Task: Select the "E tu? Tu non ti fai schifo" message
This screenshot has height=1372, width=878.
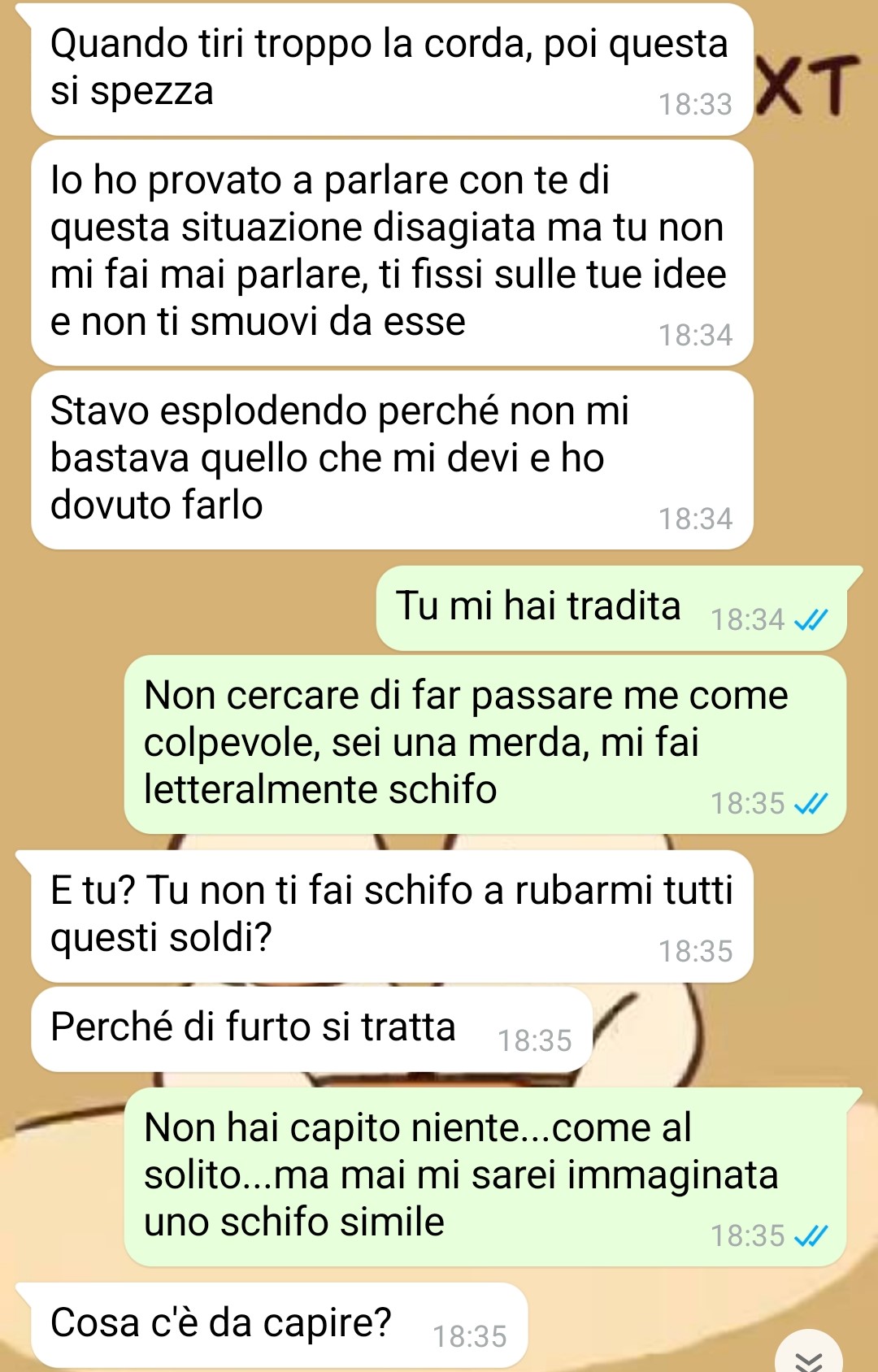Action: 392,916
